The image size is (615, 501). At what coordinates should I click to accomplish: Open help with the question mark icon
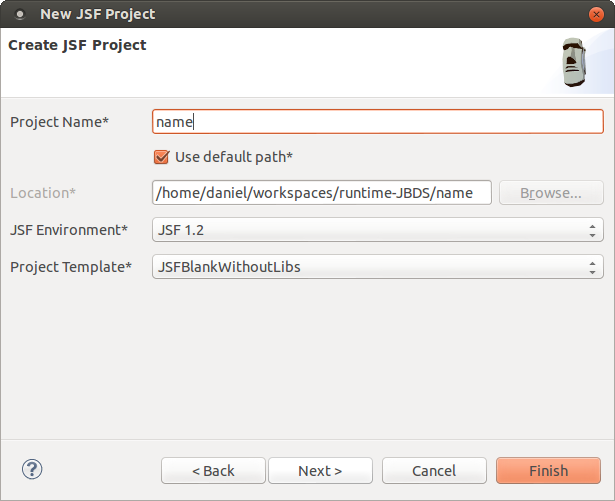[x=32, y=469]
